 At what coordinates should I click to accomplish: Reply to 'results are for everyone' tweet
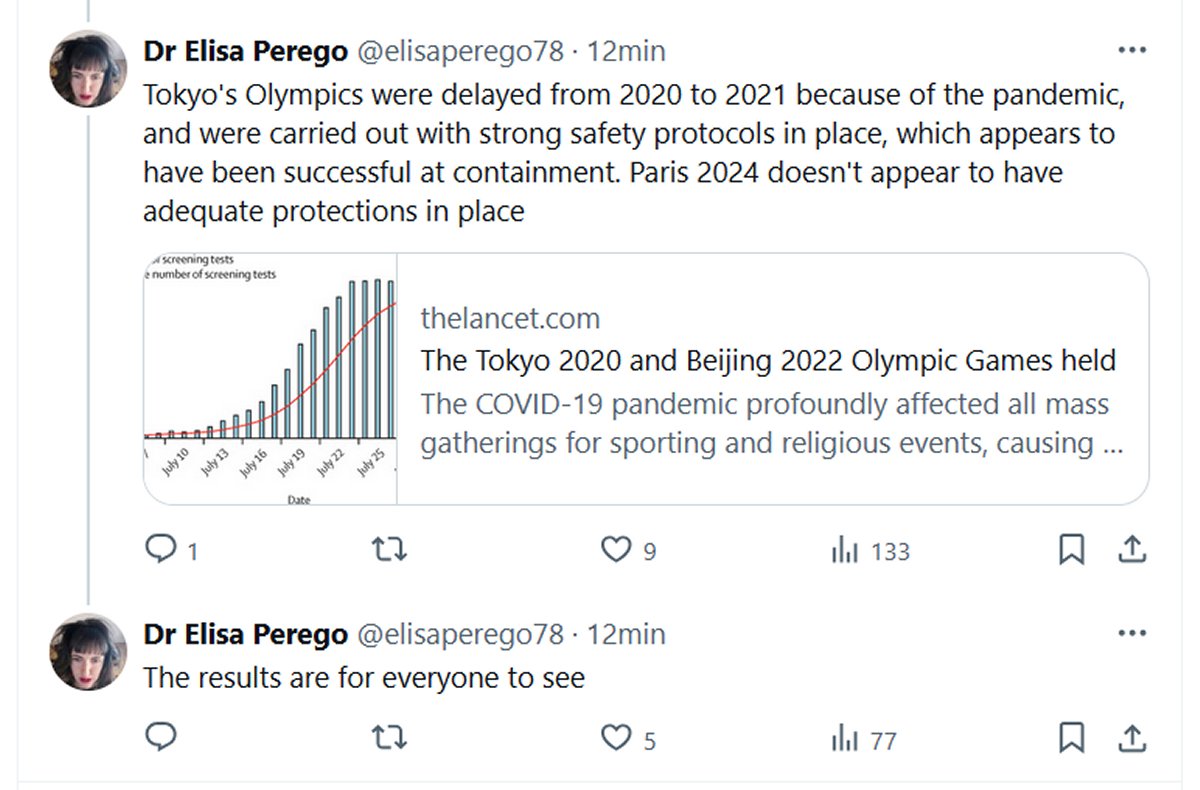[161, 738]
